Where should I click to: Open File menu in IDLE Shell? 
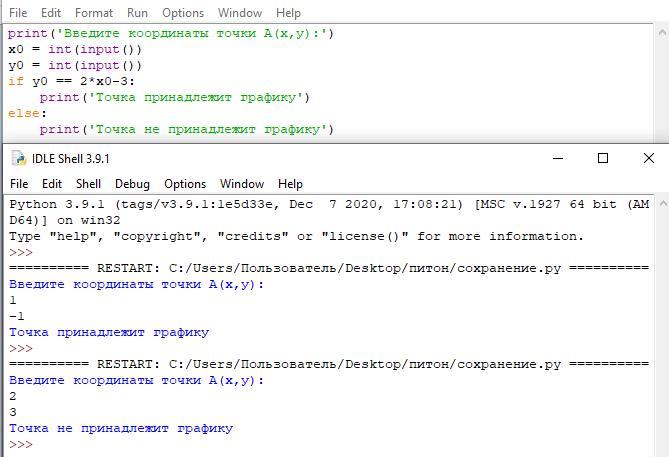19,184
